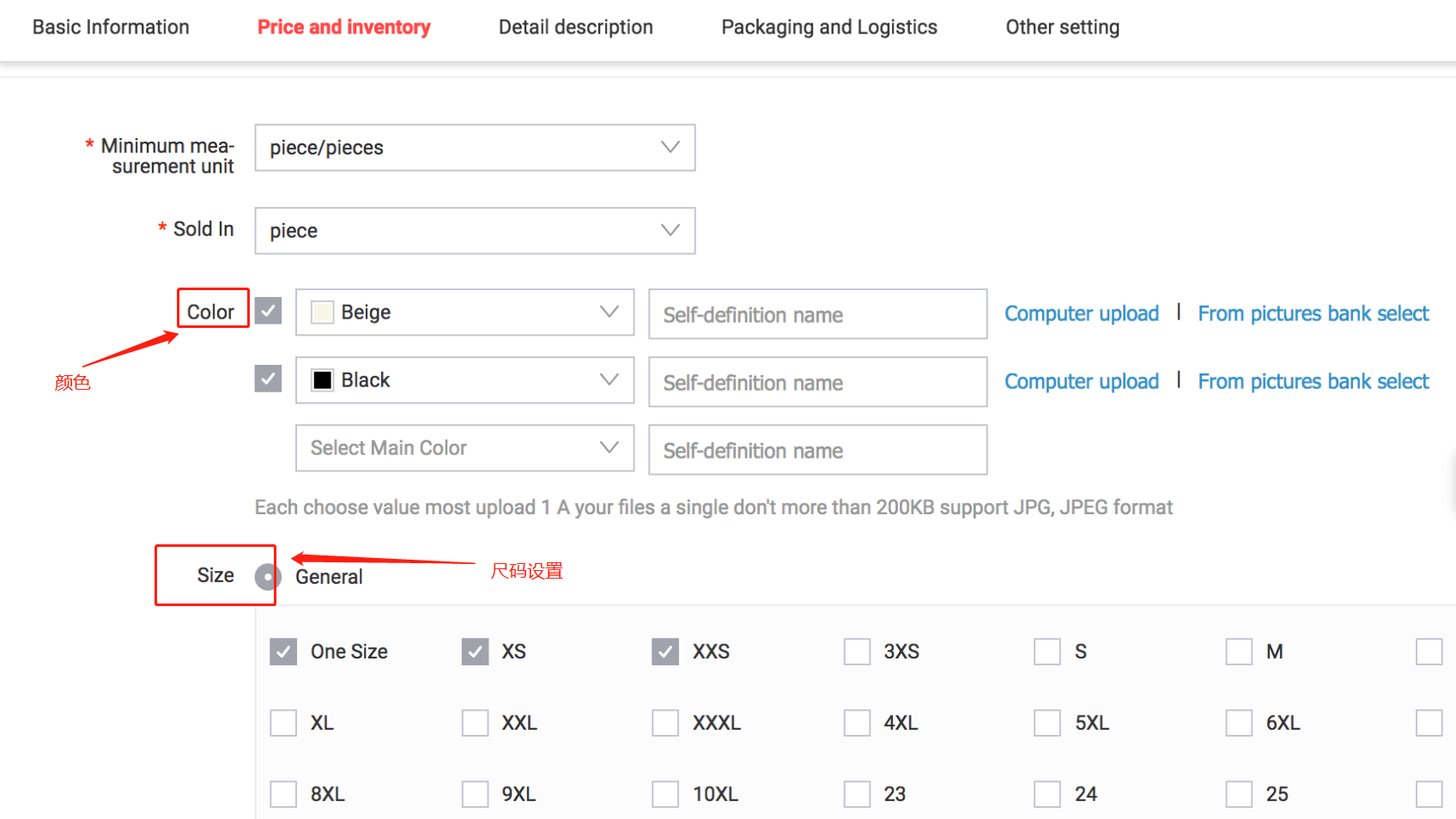Uncheck the Beige color checkbox
Screen dimensions: 1456x819
coord(268,311)
